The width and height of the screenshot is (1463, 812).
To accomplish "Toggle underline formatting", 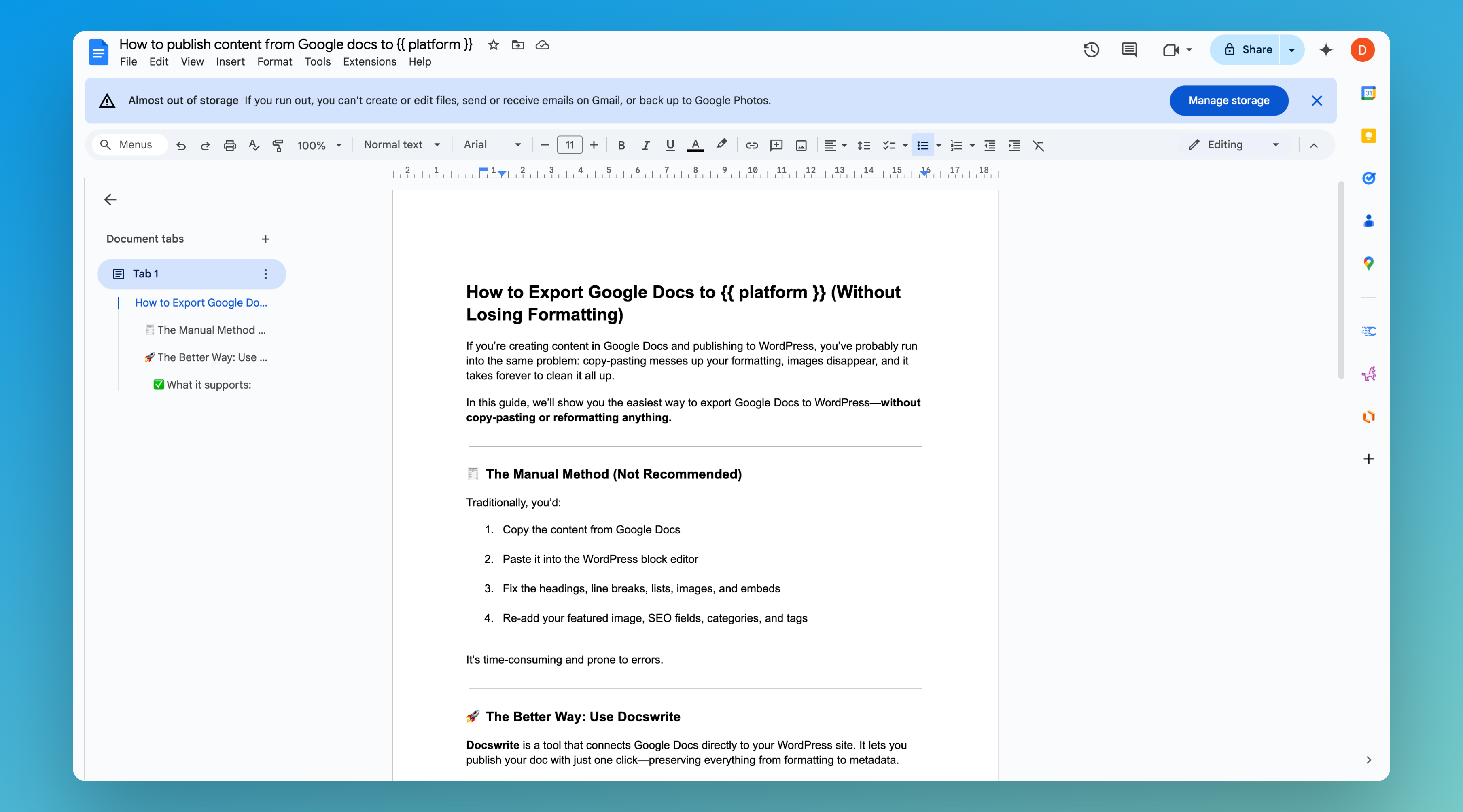I will [x=670, y=145].
